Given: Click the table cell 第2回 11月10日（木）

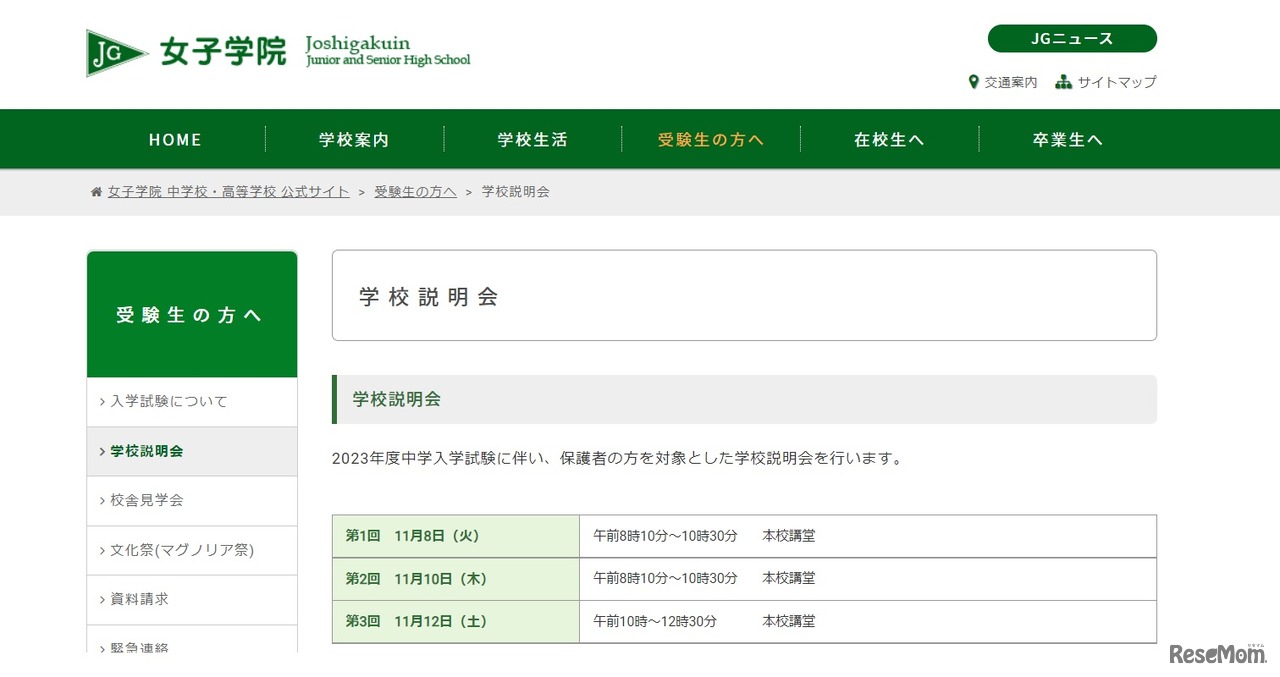Looking at the screenshot, I should (x=456, y=579).
